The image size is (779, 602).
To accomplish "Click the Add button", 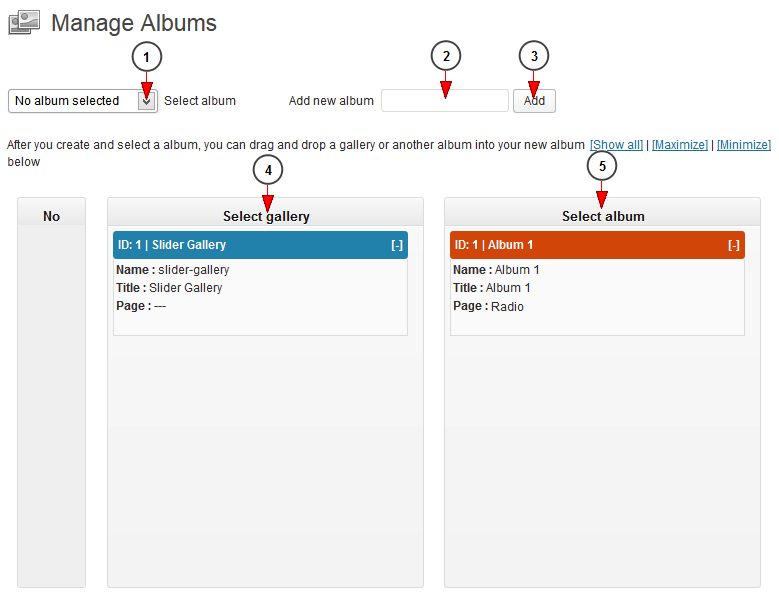I will click(534, 101).
